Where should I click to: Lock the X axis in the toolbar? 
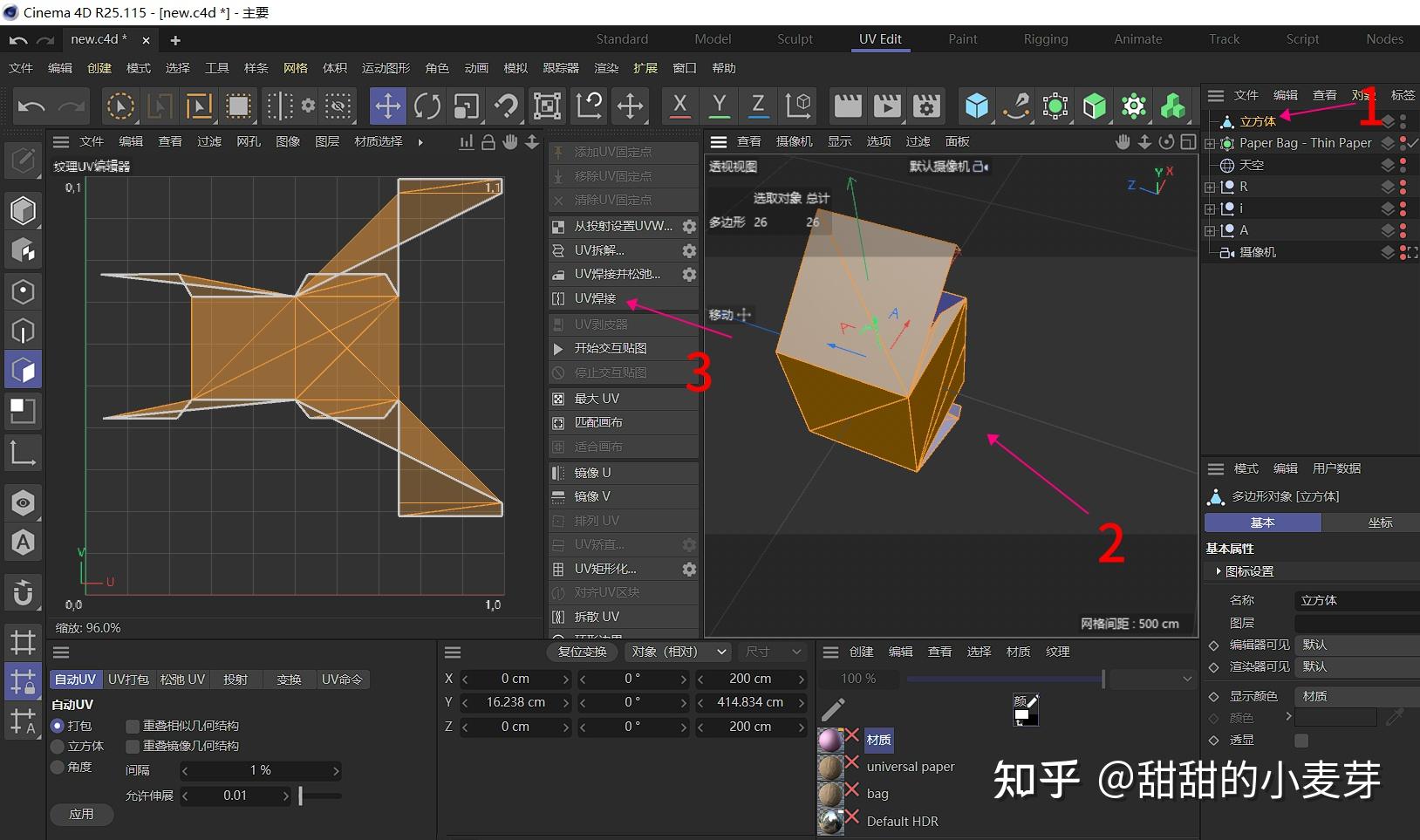(x=679, y=106)
